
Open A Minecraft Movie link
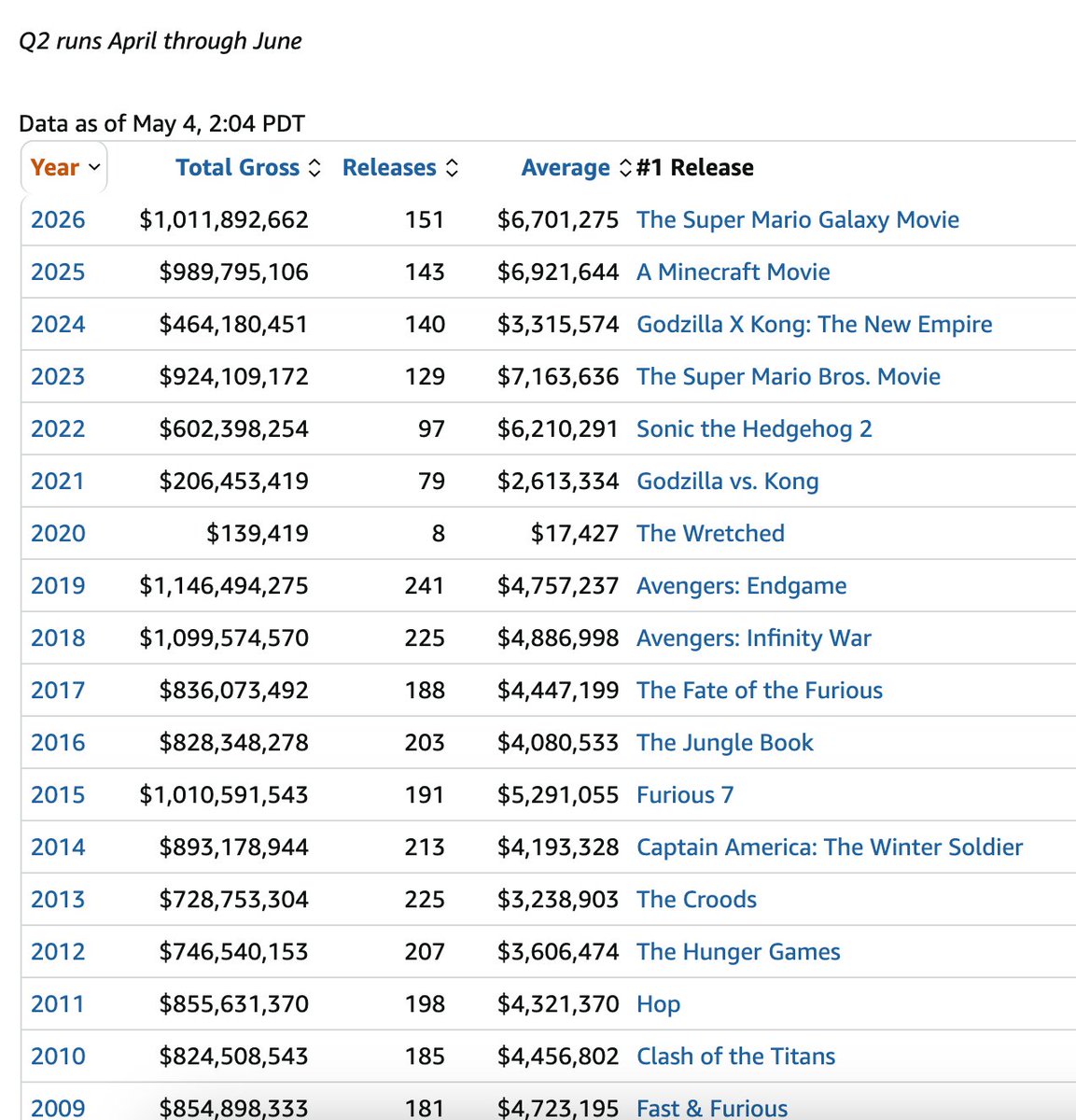pos(734,273)
